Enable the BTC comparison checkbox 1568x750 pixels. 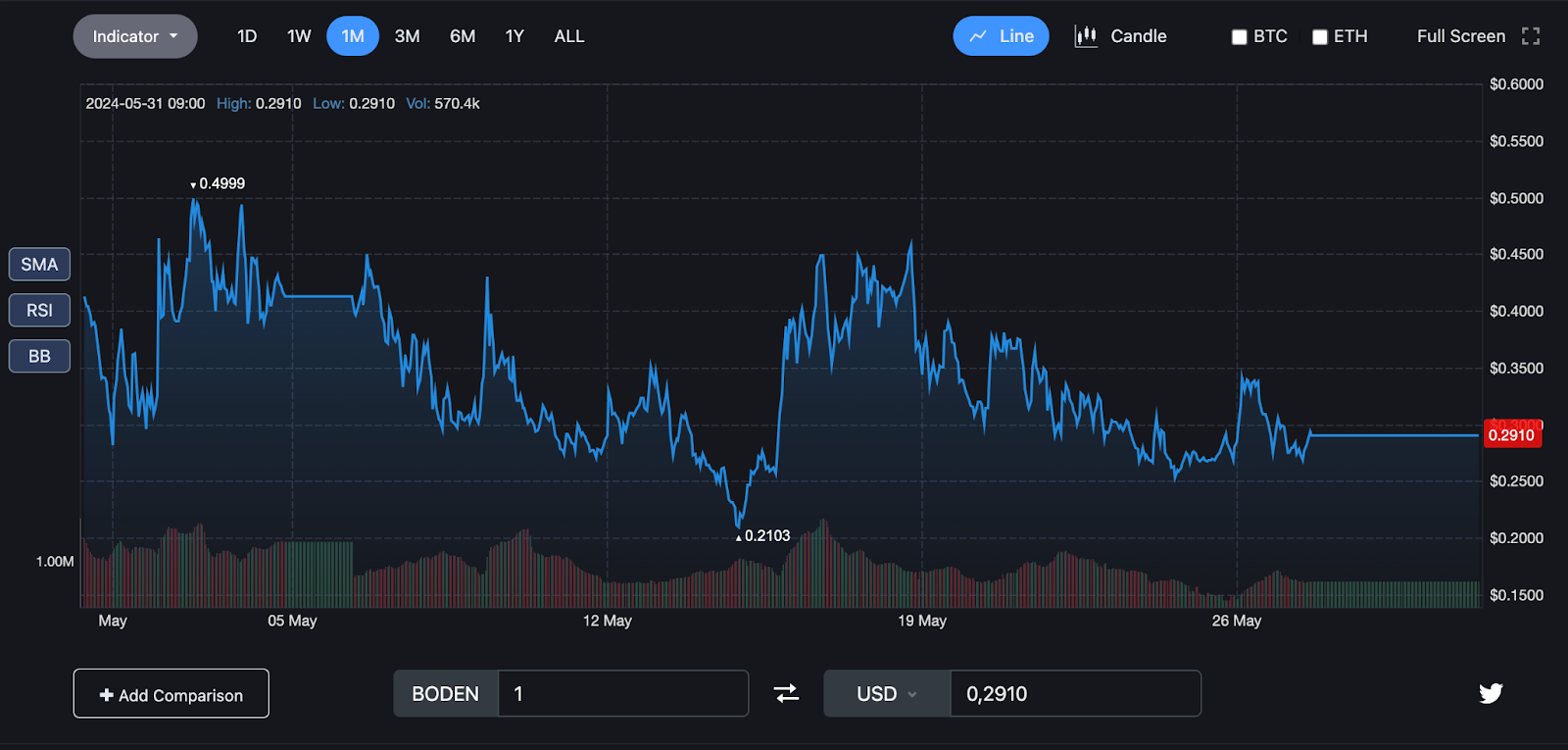[x=1240, y=37]
